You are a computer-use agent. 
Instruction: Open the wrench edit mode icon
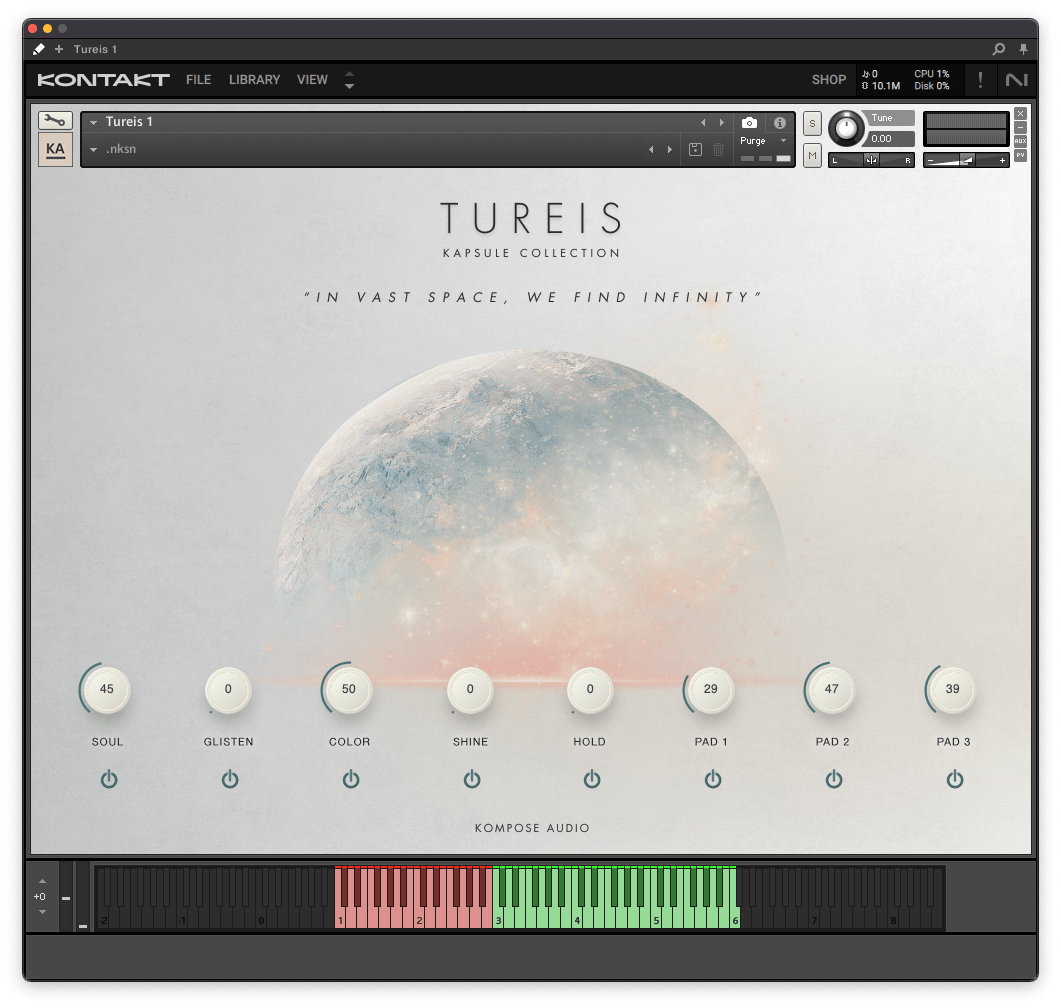coord(55,121)
